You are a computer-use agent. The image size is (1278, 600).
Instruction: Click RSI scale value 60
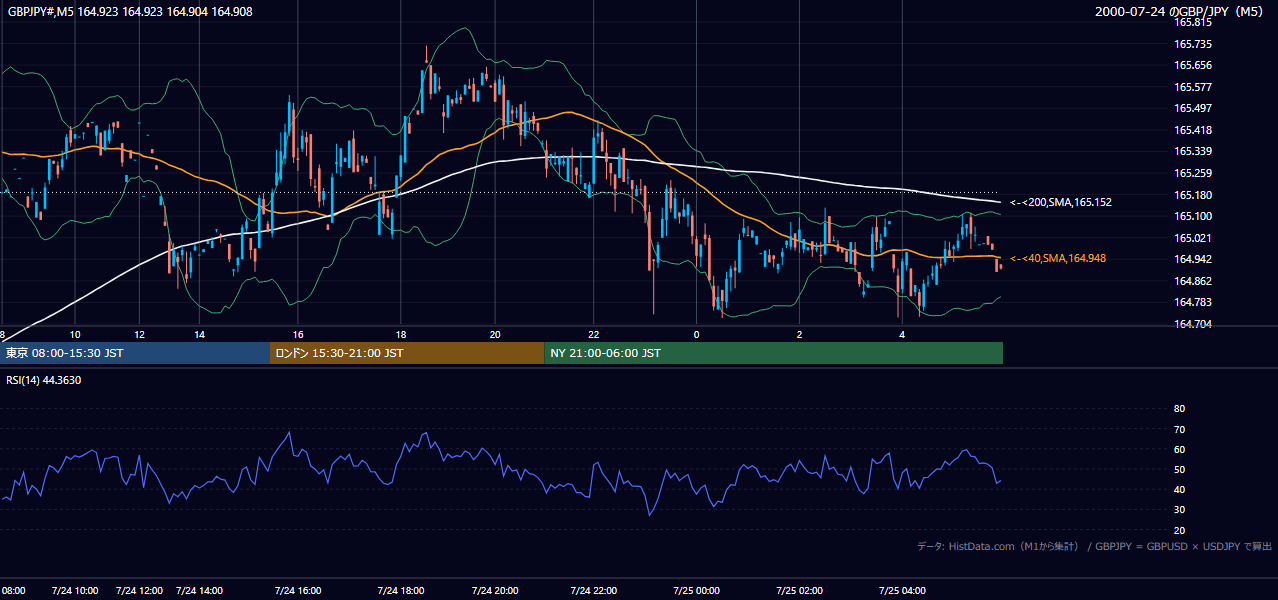[1179, 449]
